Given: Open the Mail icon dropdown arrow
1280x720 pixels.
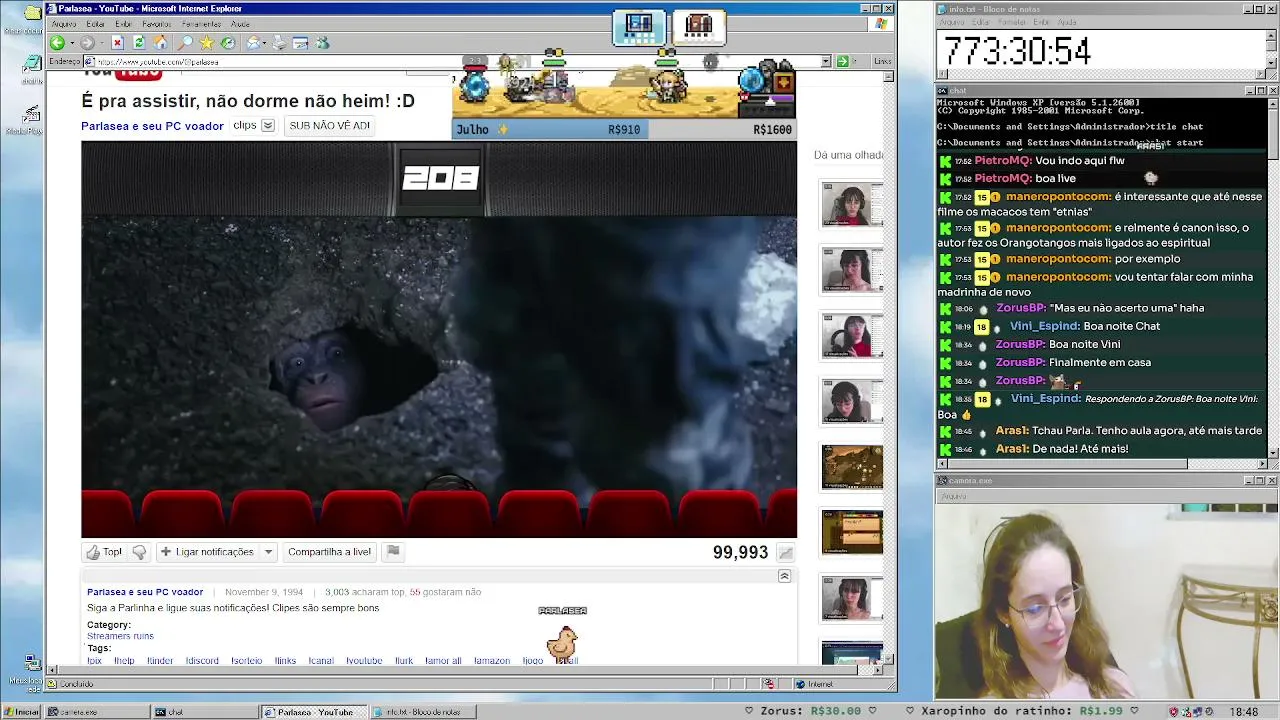Looking at the screenshot, I should coord(265,43).
